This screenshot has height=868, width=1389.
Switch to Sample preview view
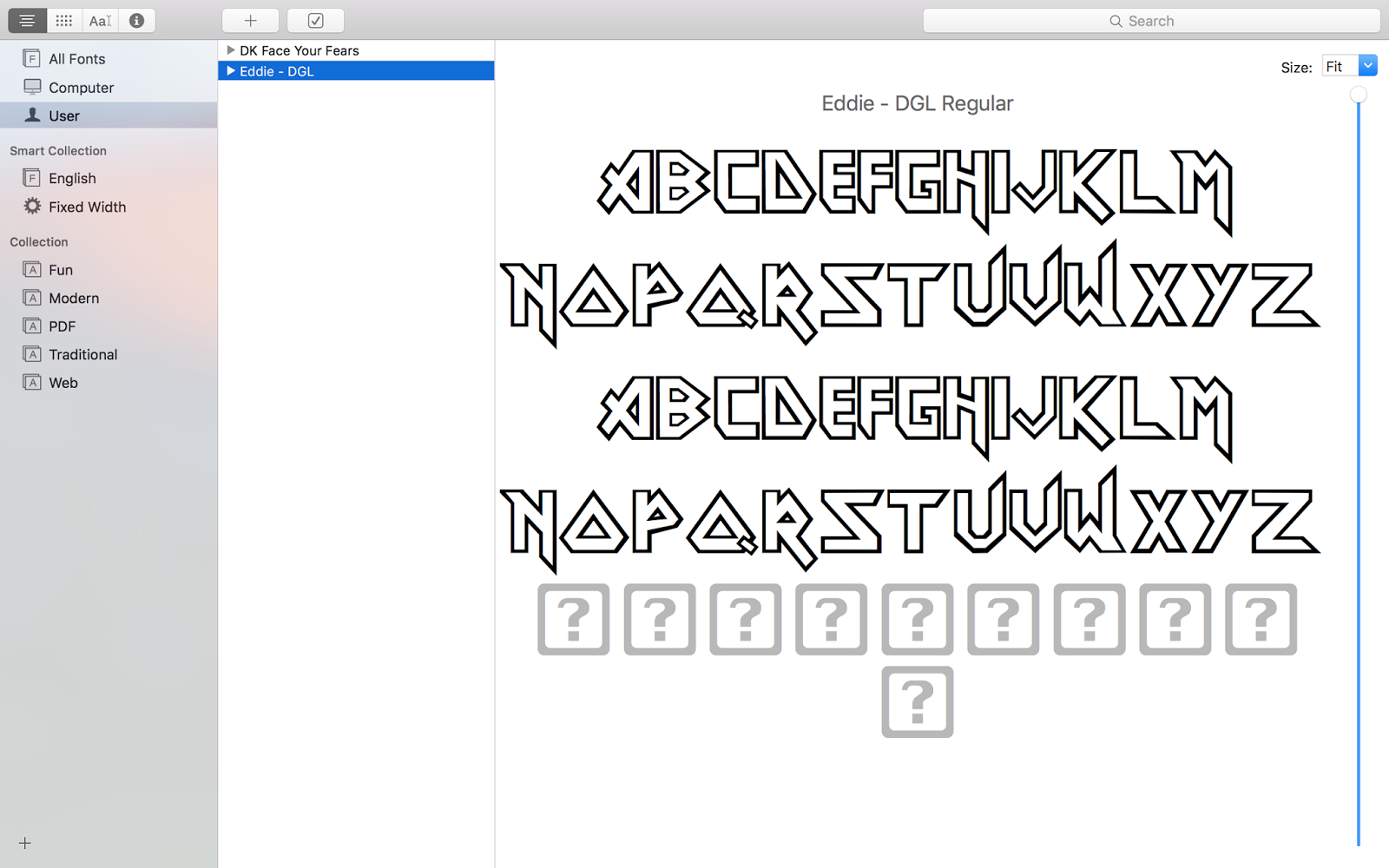(x=27, y=21)
